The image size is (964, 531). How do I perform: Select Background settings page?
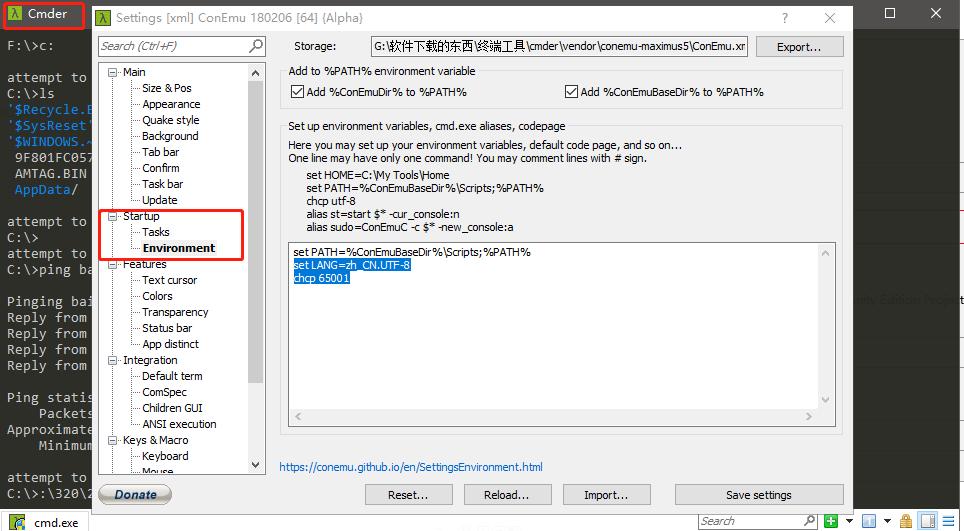(170, 136)
